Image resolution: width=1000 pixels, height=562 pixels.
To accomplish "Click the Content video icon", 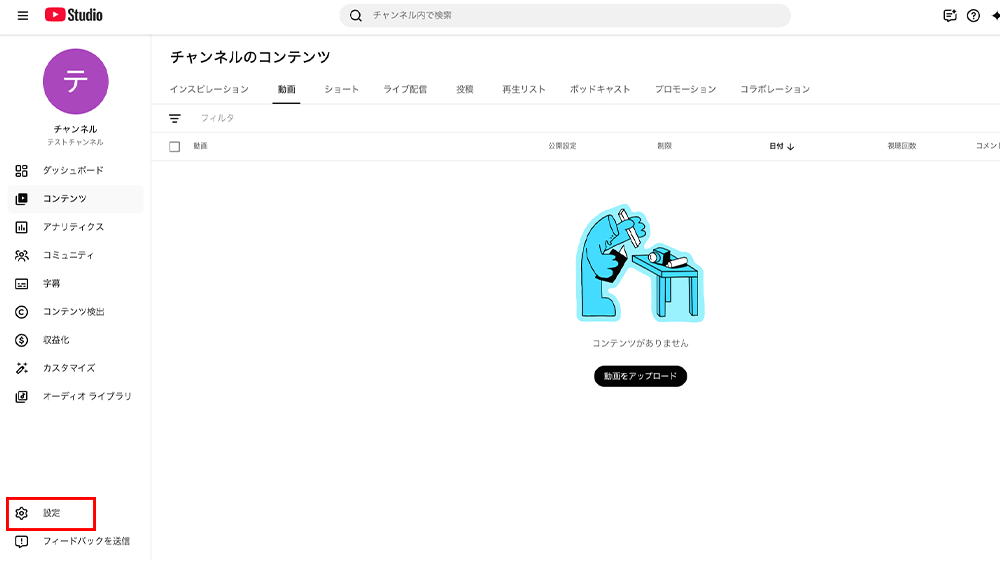I will 22,199.
